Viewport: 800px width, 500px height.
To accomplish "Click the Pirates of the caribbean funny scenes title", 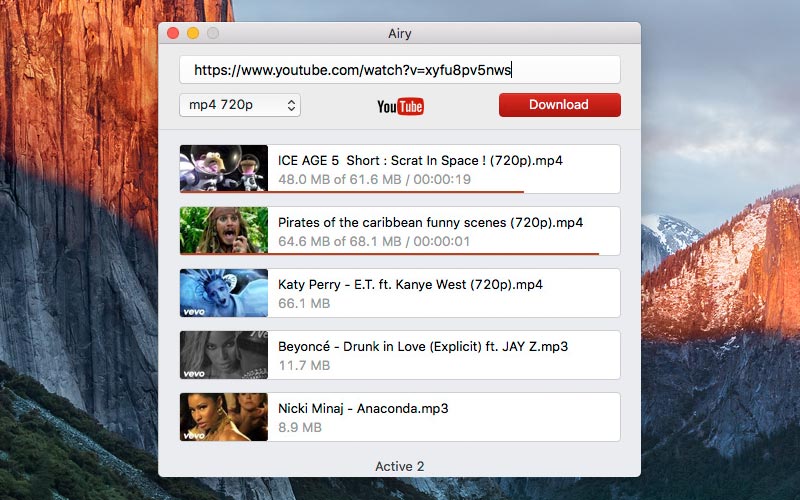I will [430, 223].
